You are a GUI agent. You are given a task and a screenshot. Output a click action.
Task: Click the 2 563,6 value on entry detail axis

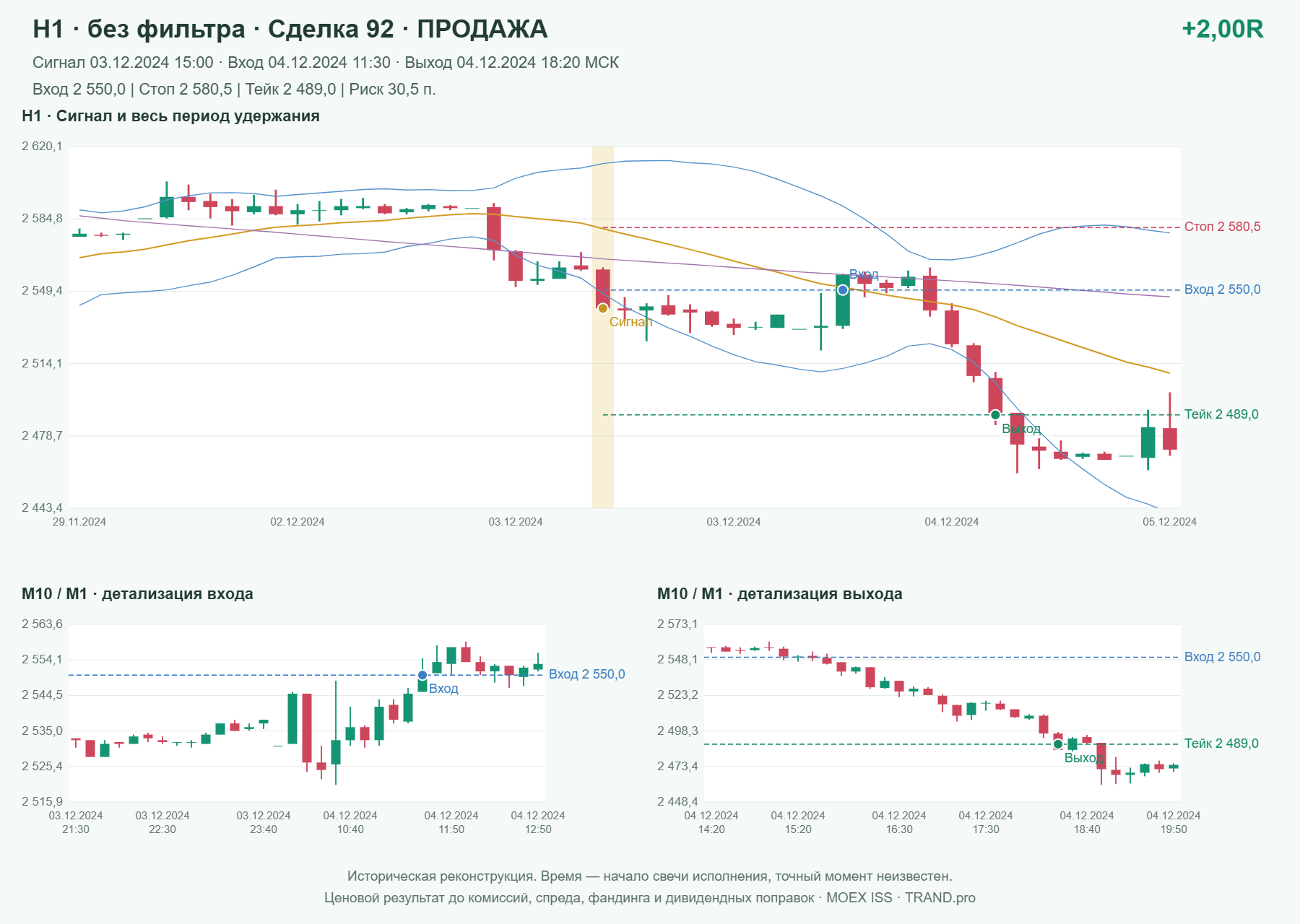(42, 624)
